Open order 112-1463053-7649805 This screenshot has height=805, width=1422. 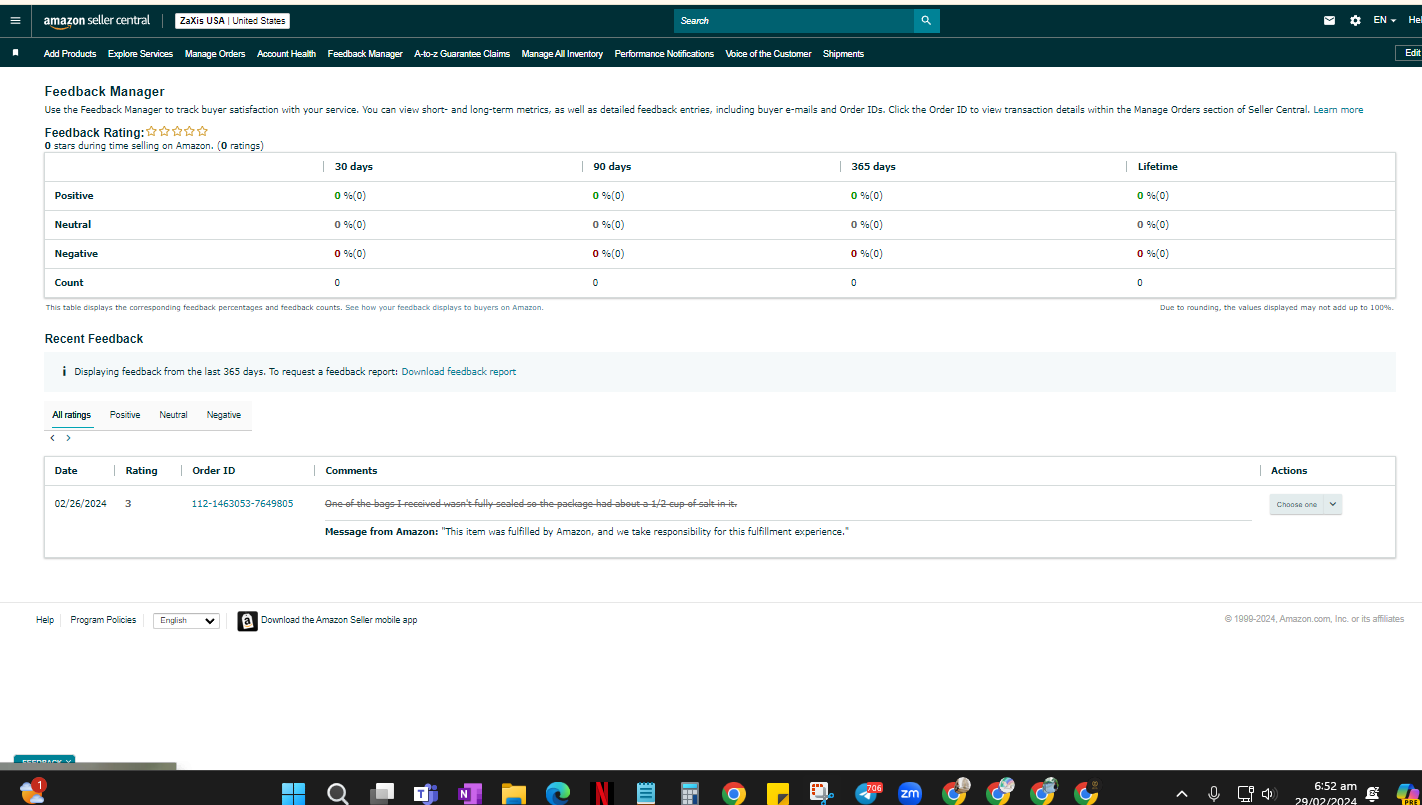(x=242, y=504)
